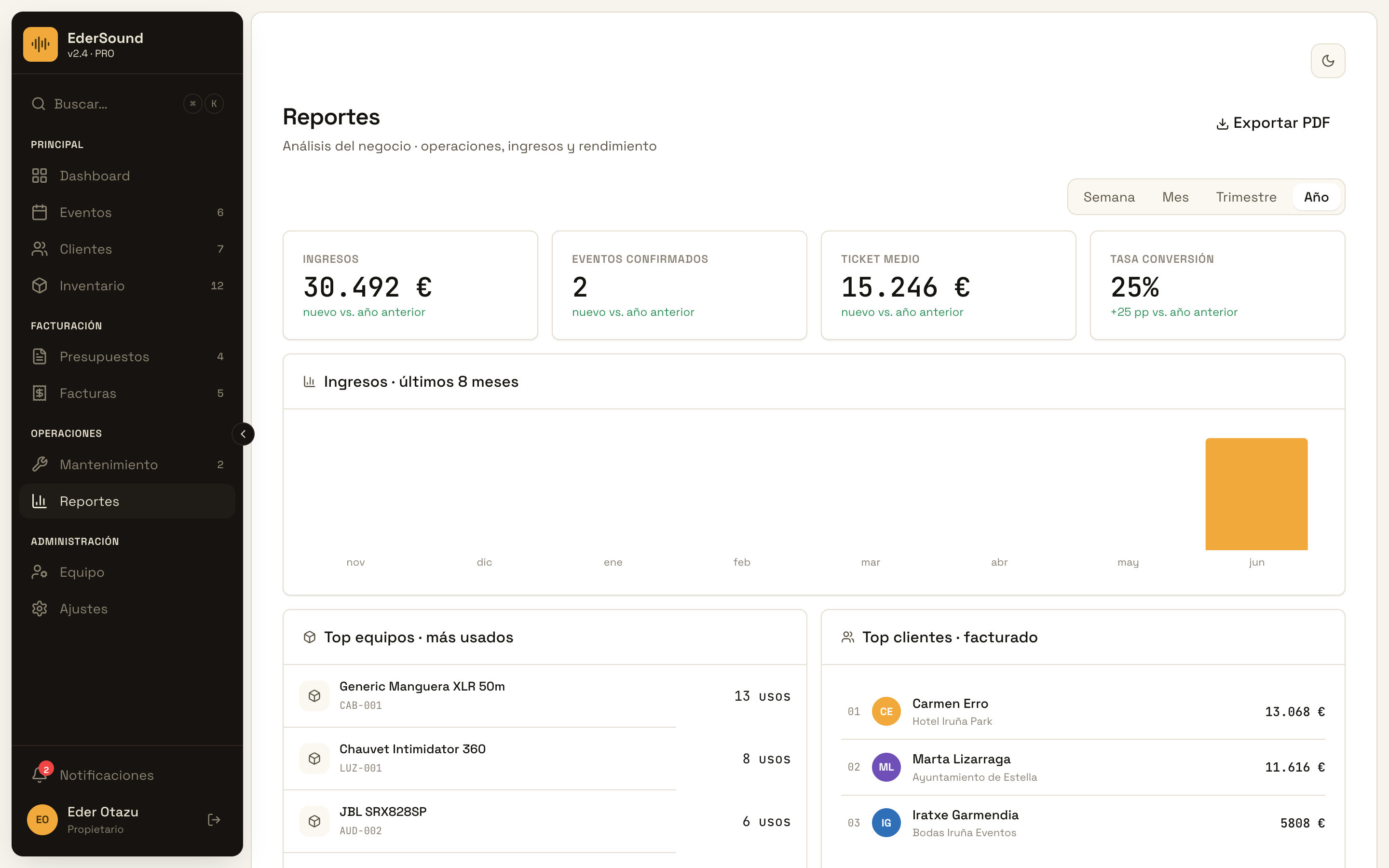The image size is (1389, 868).
Task: Click the Top clientes panel people icon
Action: coord(848,637)
